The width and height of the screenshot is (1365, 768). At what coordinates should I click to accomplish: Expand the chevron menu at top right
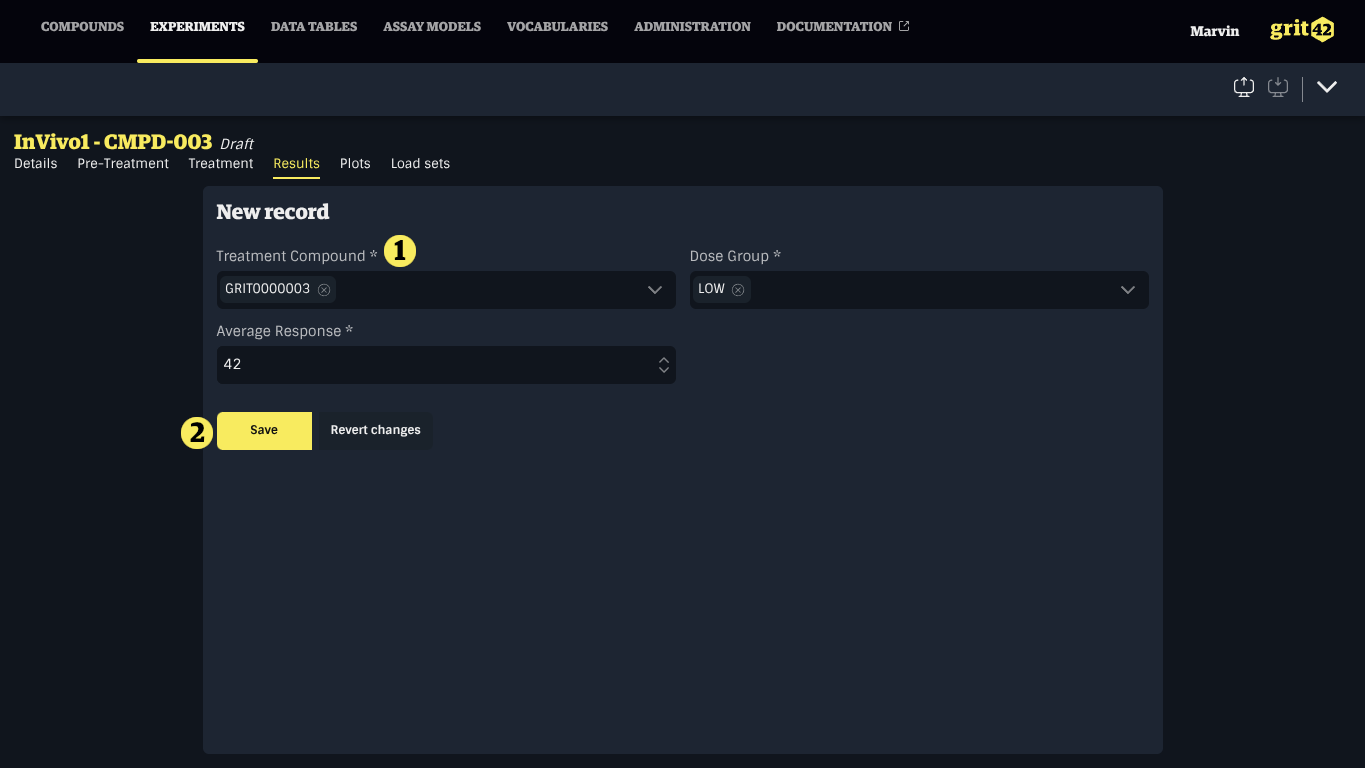click(x=1327, y=87)
